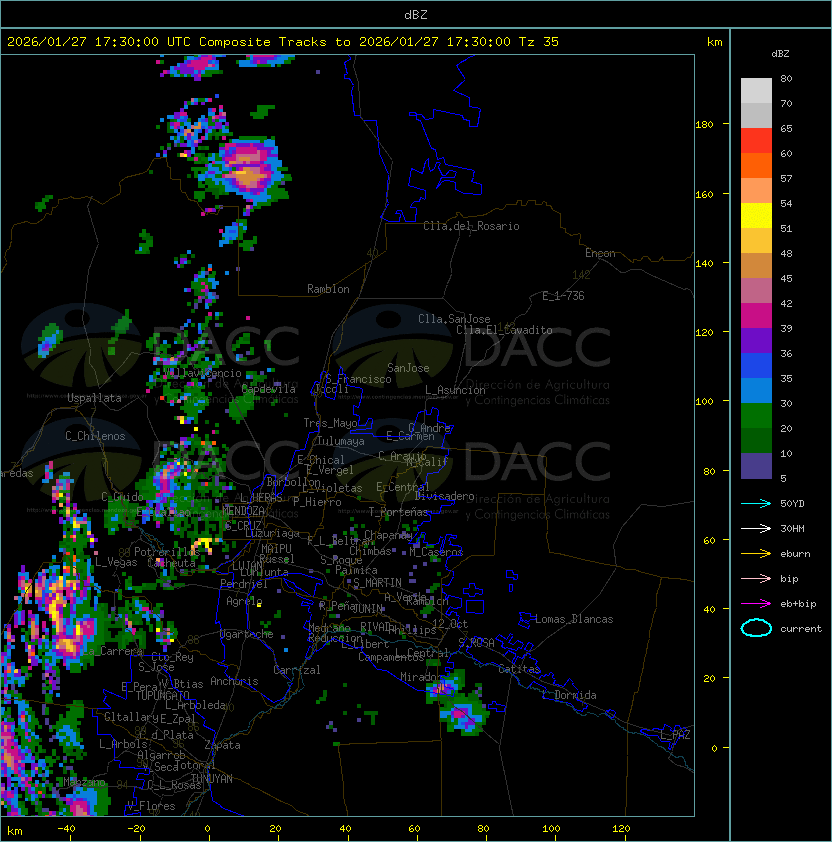Click the magenta eb+bip arrow legend icon

756,604
